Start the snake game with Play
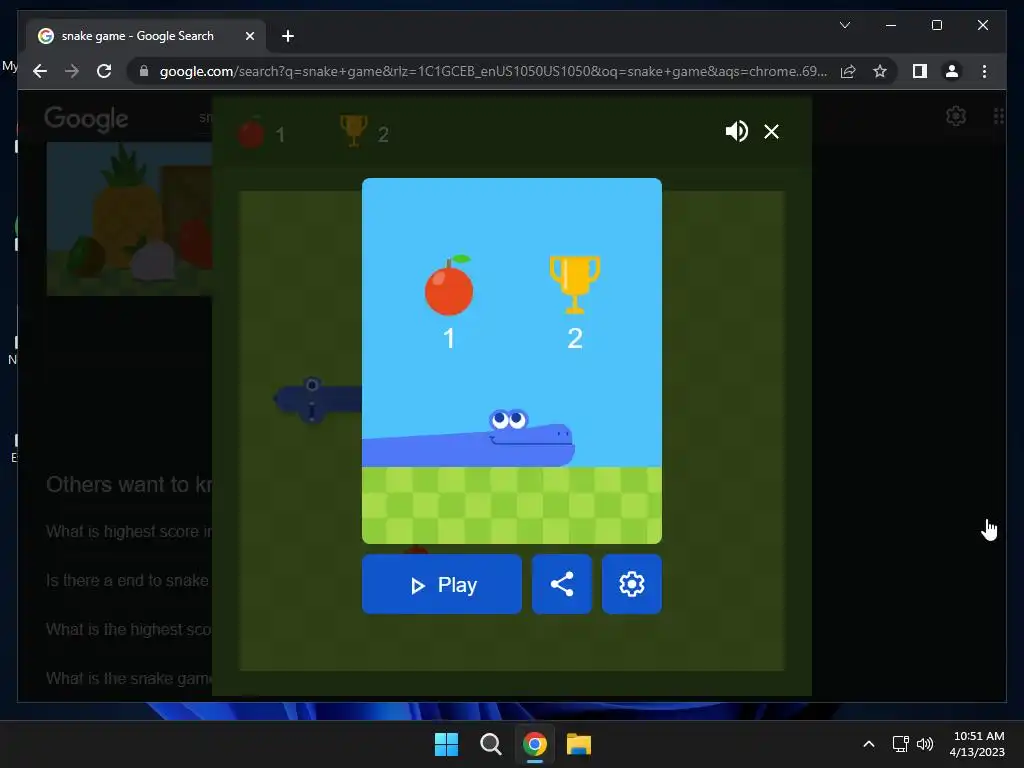1024x768 pixels. (x=441, y=584)
